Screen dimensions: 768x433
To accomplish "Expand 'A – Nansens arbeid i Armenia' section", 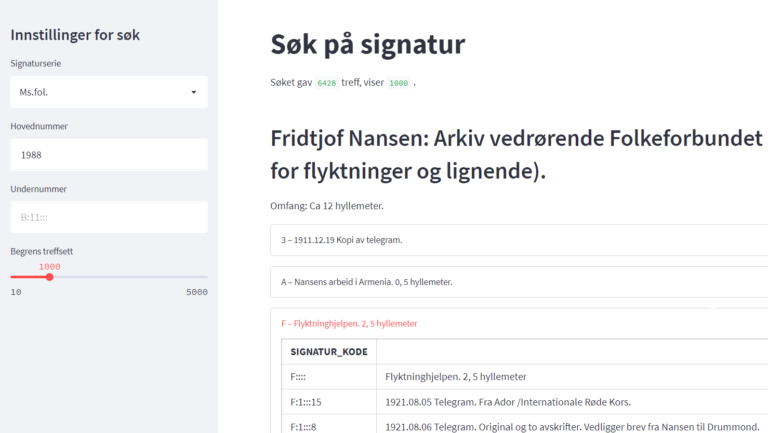I will point(519,282).
